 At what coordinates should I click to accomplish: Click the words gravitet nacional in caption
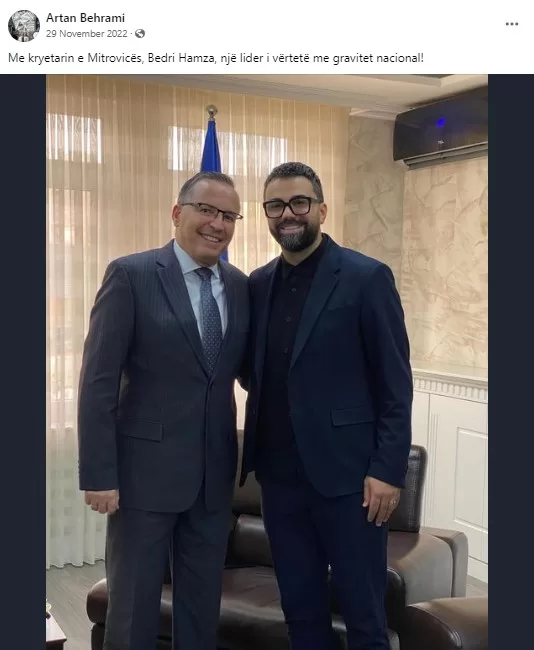click(378, 58)
